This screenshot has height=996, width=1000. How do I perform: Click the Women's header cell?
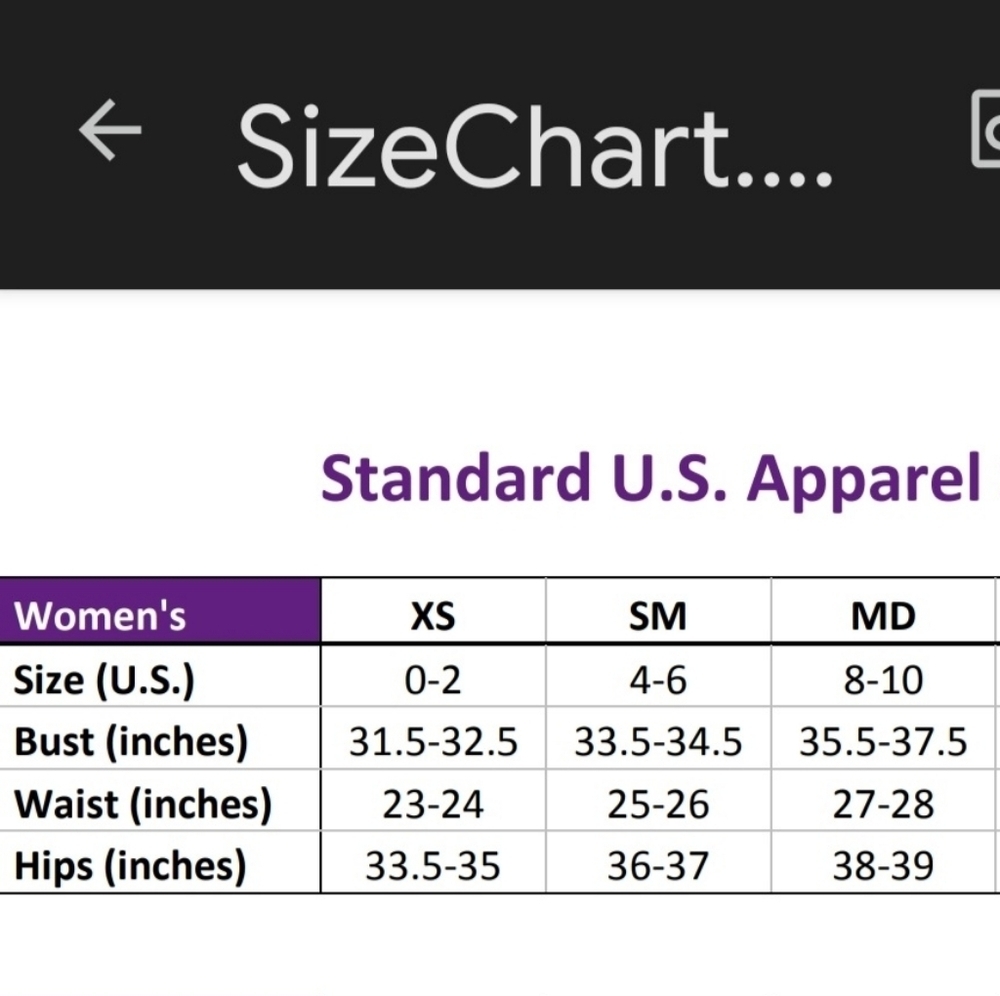coord(160,610)
